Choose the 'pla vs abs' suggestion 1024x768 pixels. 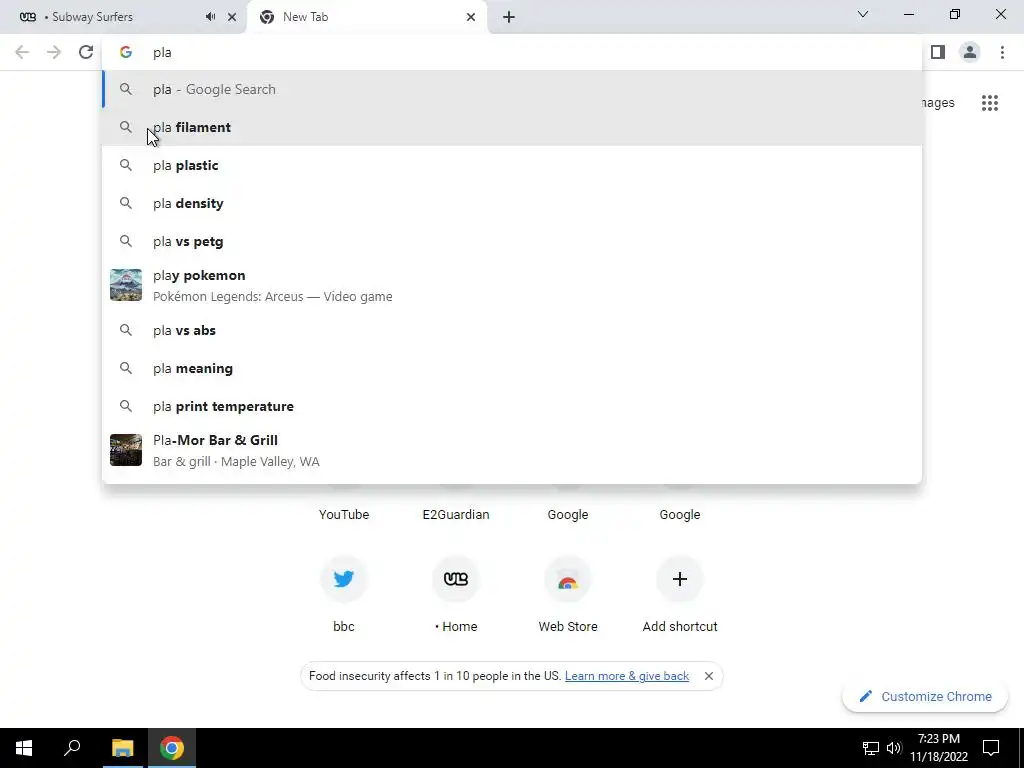512,330
